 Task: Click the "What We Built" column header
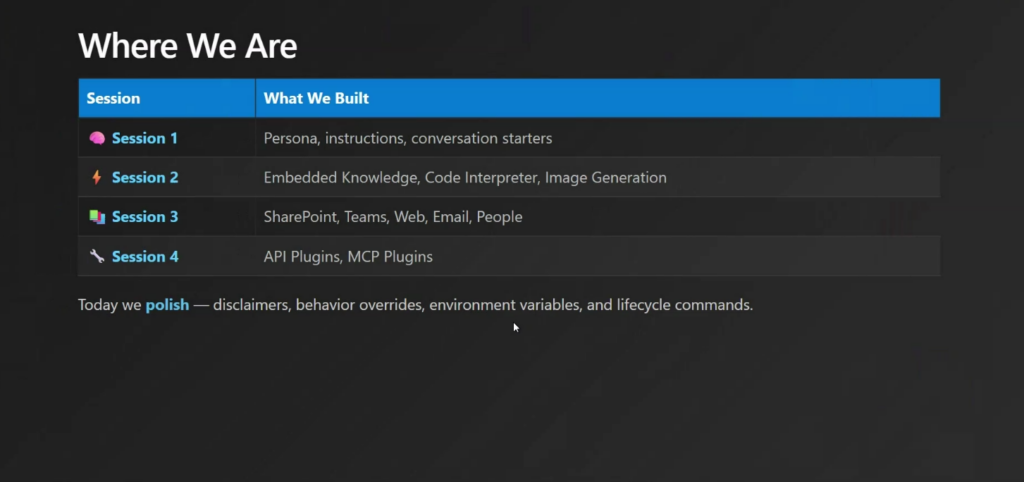(x=316, y=98)
